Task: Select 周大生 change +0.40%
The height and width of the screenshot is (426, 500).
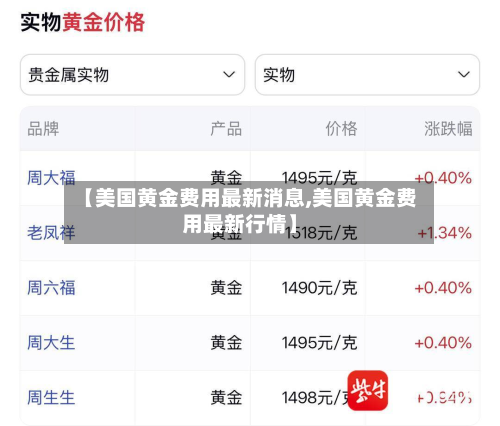Action: [443, 343]
